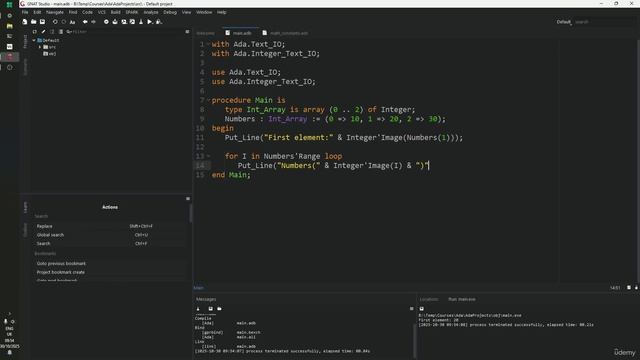Click the Aa icon in the toolbar
This screenshot has width=640, height=360.
coord(72,22)
